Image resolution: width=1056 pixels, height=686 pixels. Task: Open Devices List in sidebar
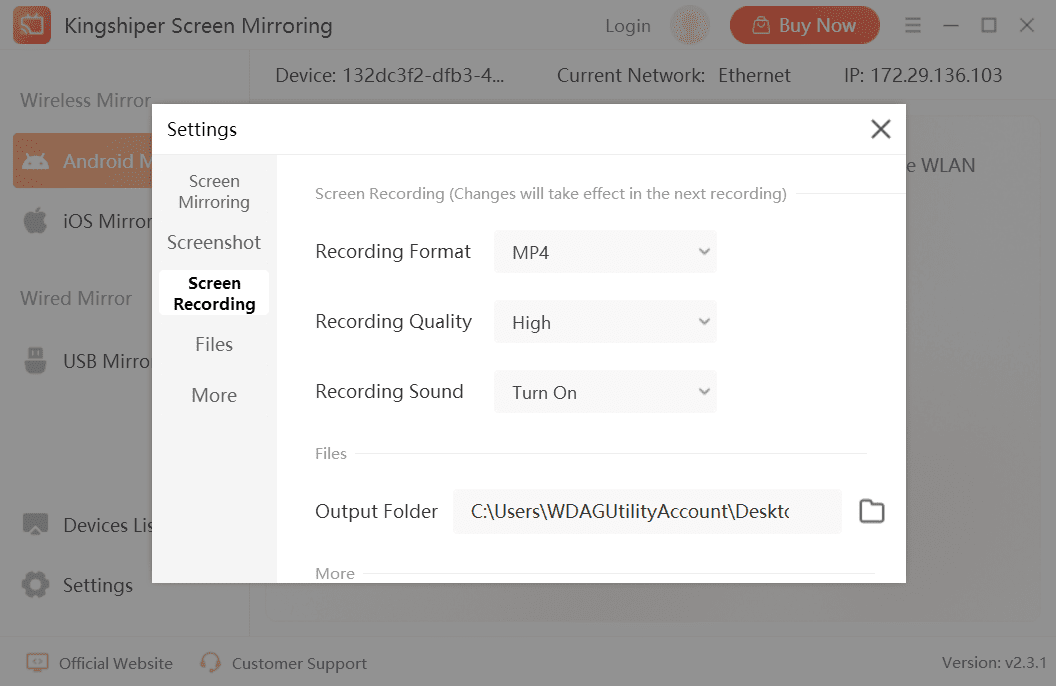click(x=86, y=525)
